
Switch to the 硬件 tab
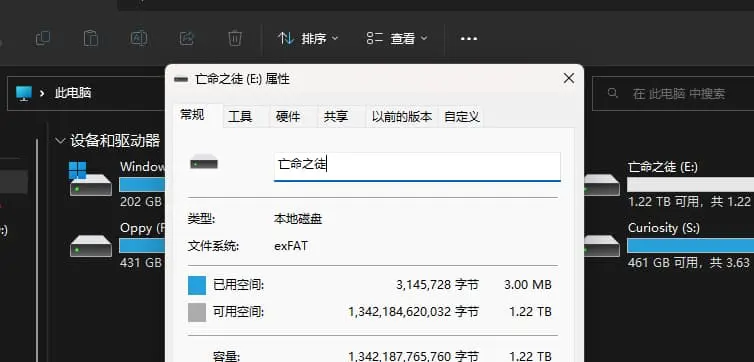pos(288,117)
